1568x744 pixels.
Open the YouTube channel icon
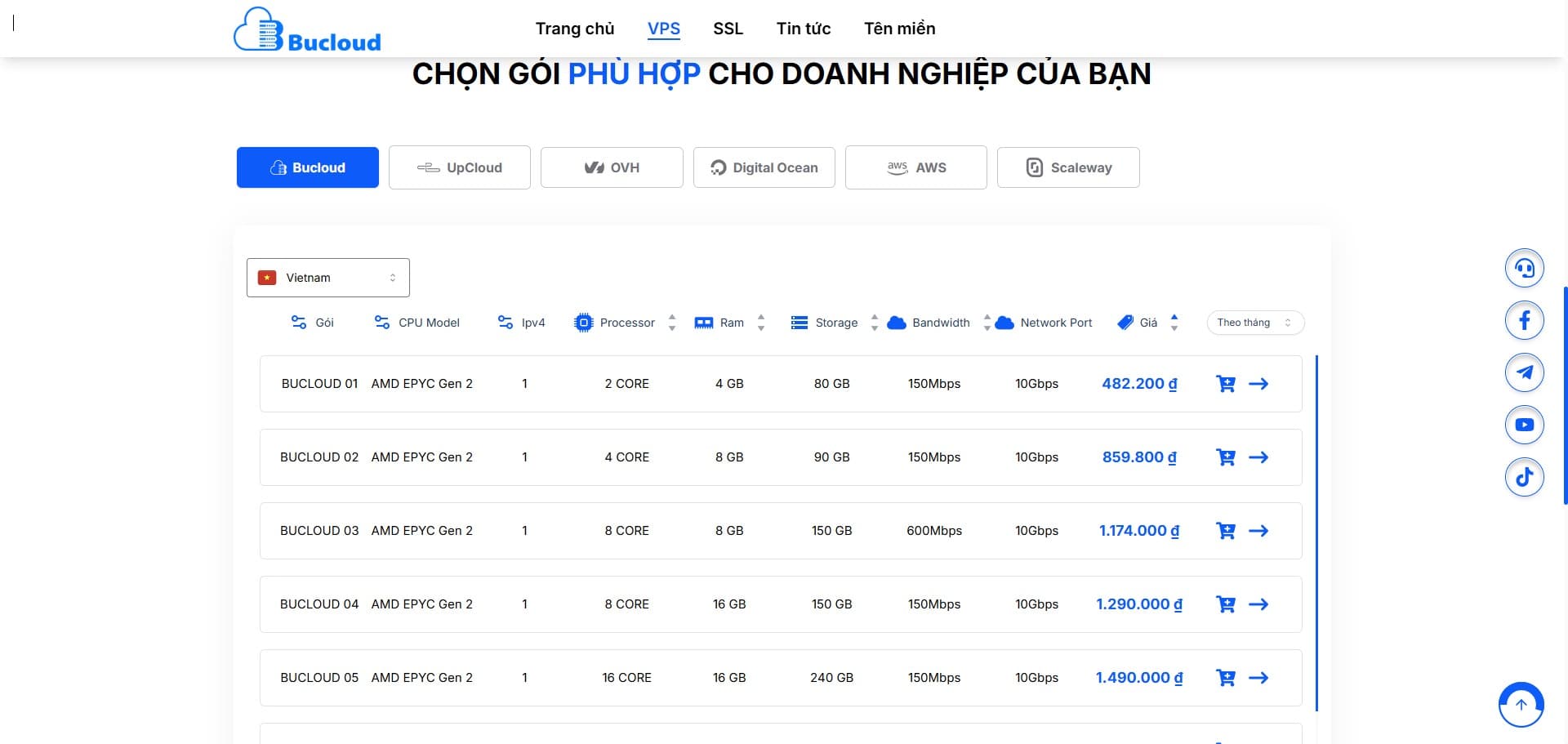[1524, 424]
